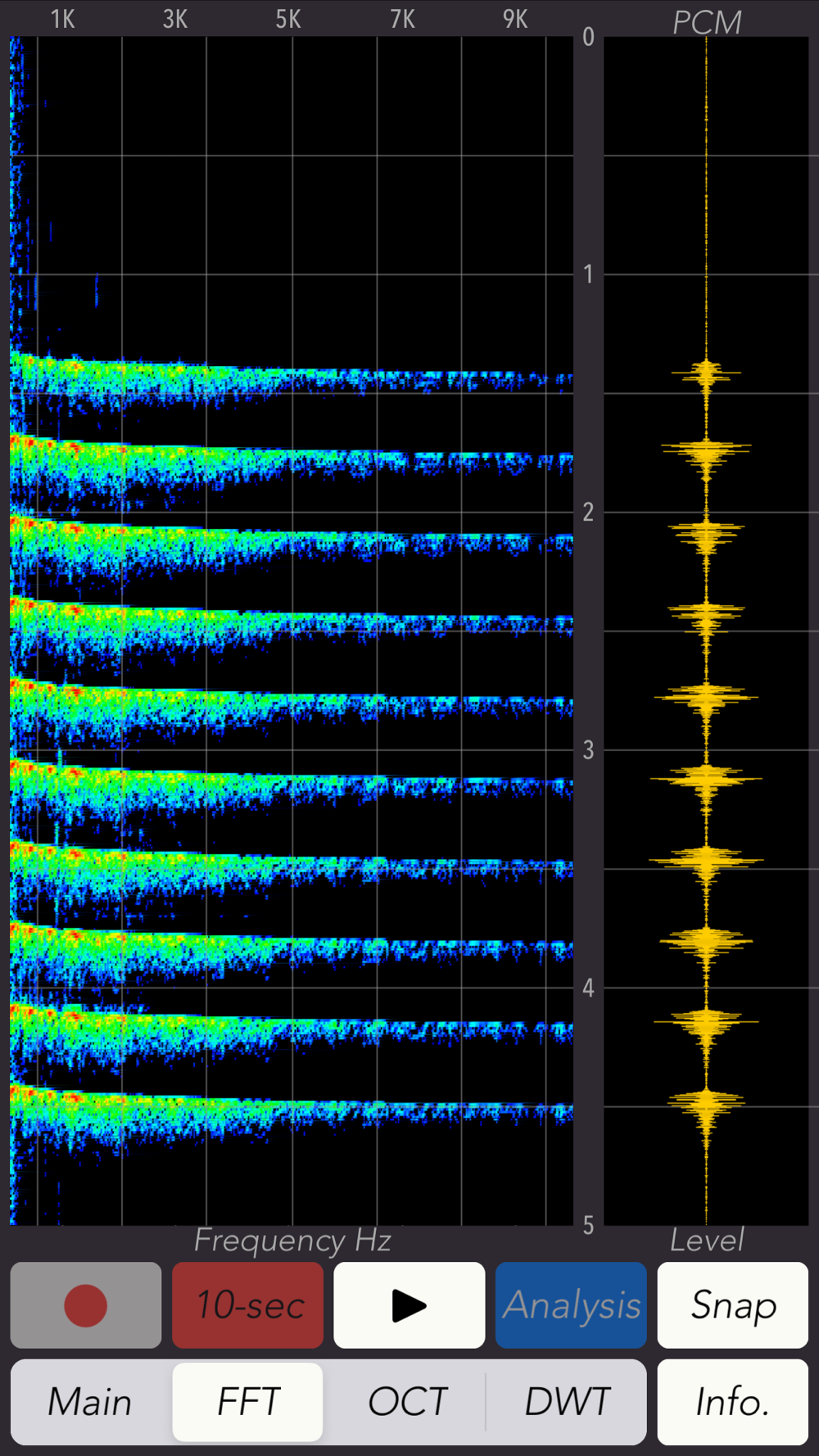Take a Snap of the spectrogram
The height and width of the screenshot is (1456, 819).
(732, 1305)
